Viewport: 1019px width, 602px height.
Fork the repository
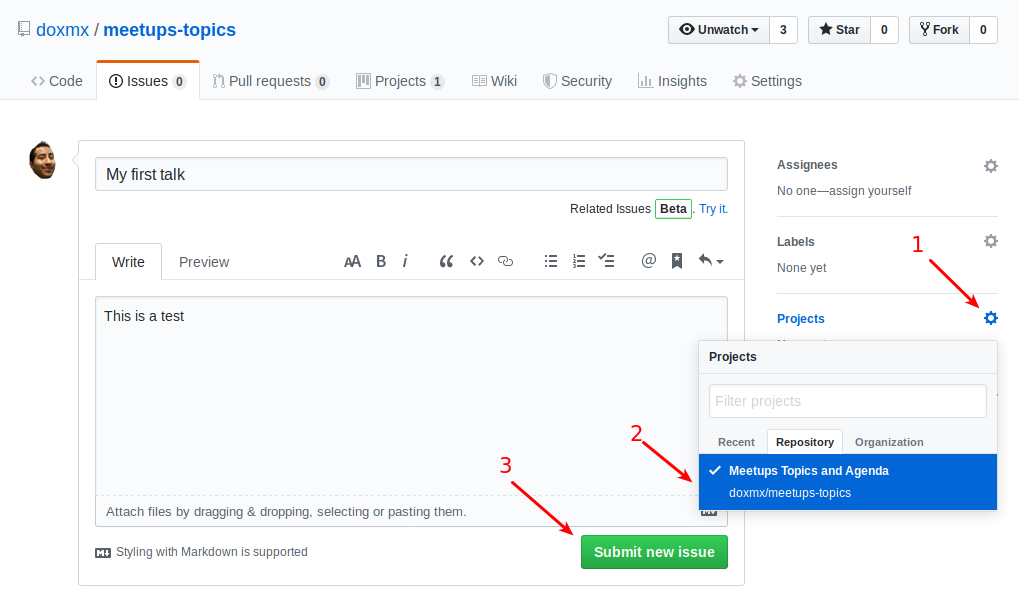pos(939,30)
